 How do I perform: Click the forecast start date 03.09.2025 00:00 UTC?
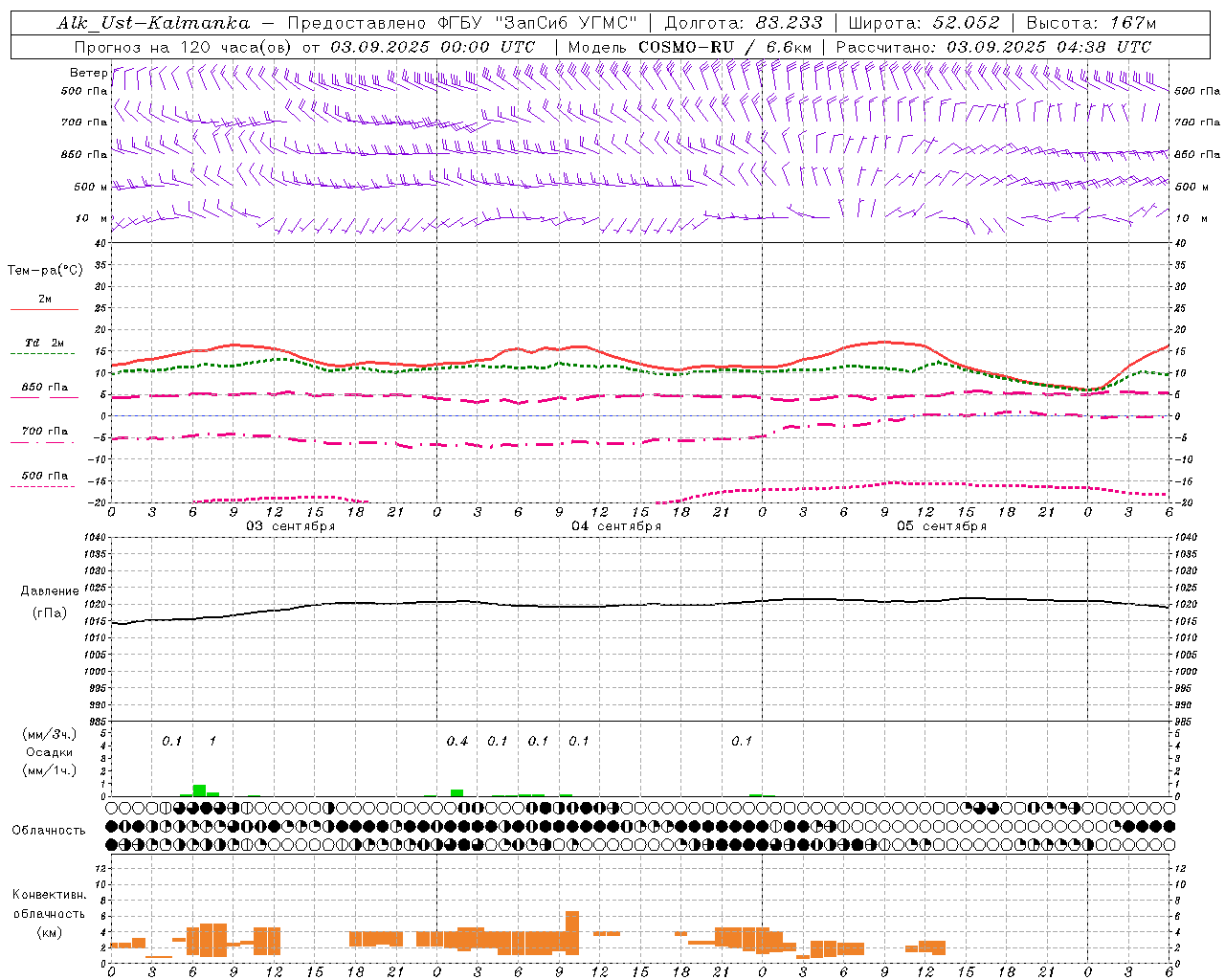pyautogui.click(x=433, y=47)
